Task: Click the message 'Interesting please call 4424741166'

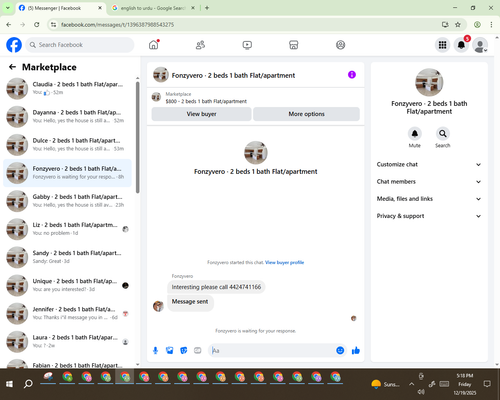Action: tap(216, 287)
